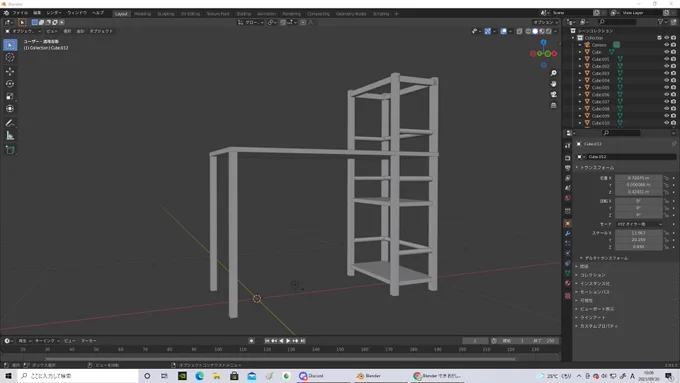This screenshot has height=383, width=680.
Task: Open the Output properties tab
Action: [x=567, y=168]
